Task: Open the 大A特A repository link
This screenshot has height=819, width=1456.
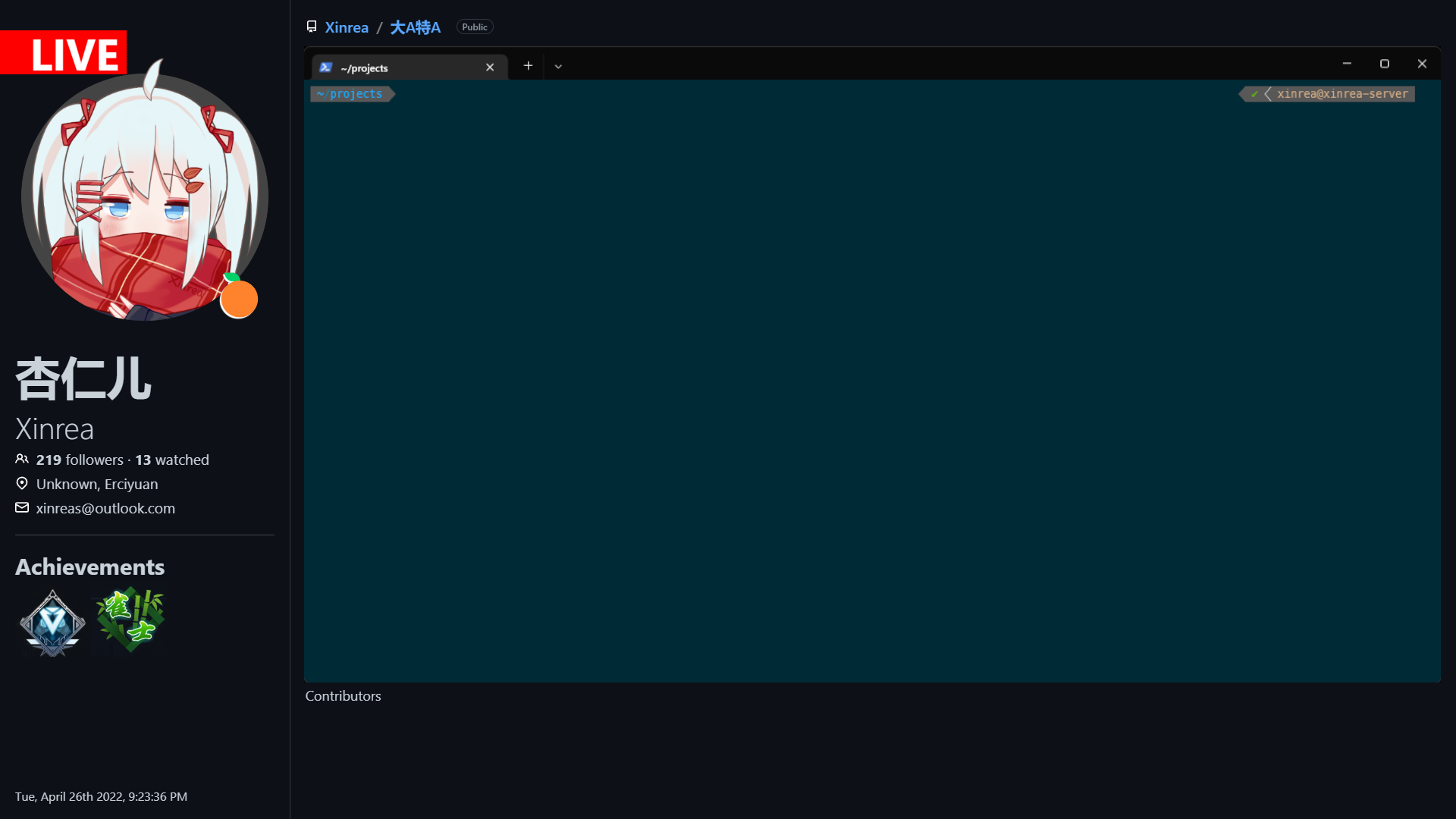Action: point(415,27)
